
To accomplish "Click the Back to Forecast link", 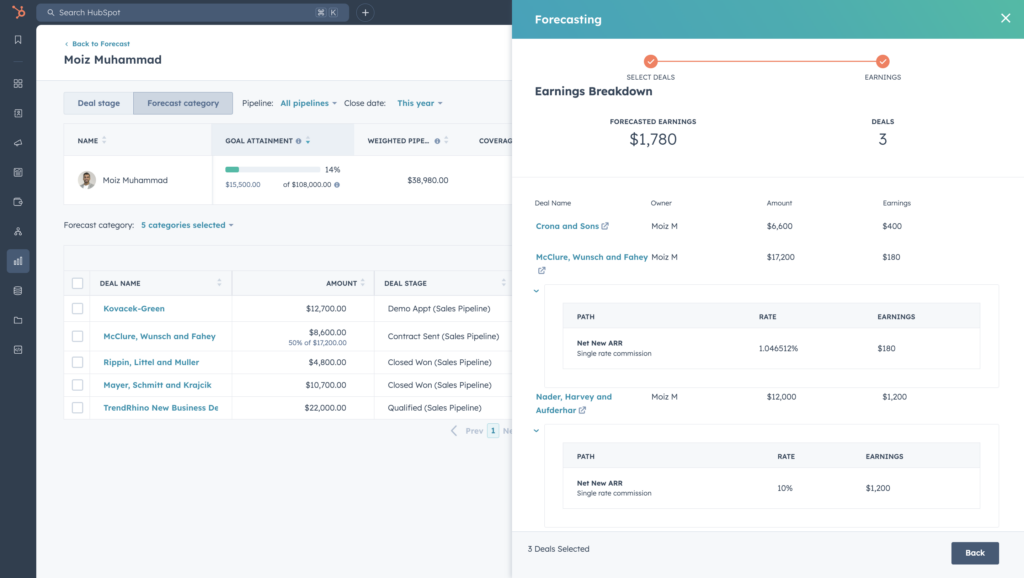I will [97, 44].
